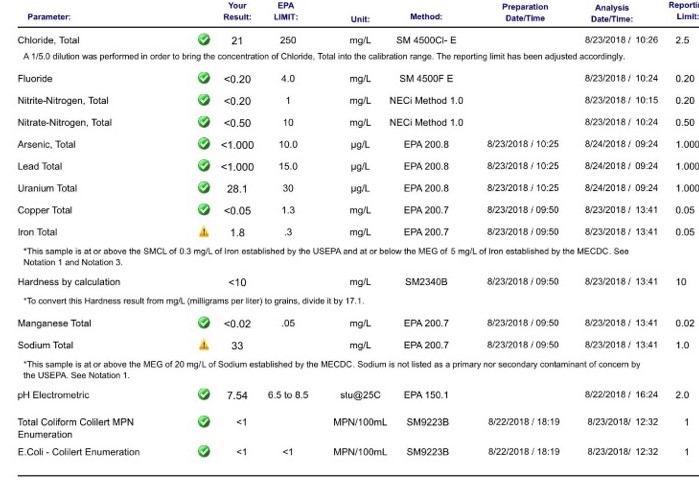This screenshot has width=699, height=490.
Task: Click the method SM2340B for Hardness
Action: click(x=426, y=282)
